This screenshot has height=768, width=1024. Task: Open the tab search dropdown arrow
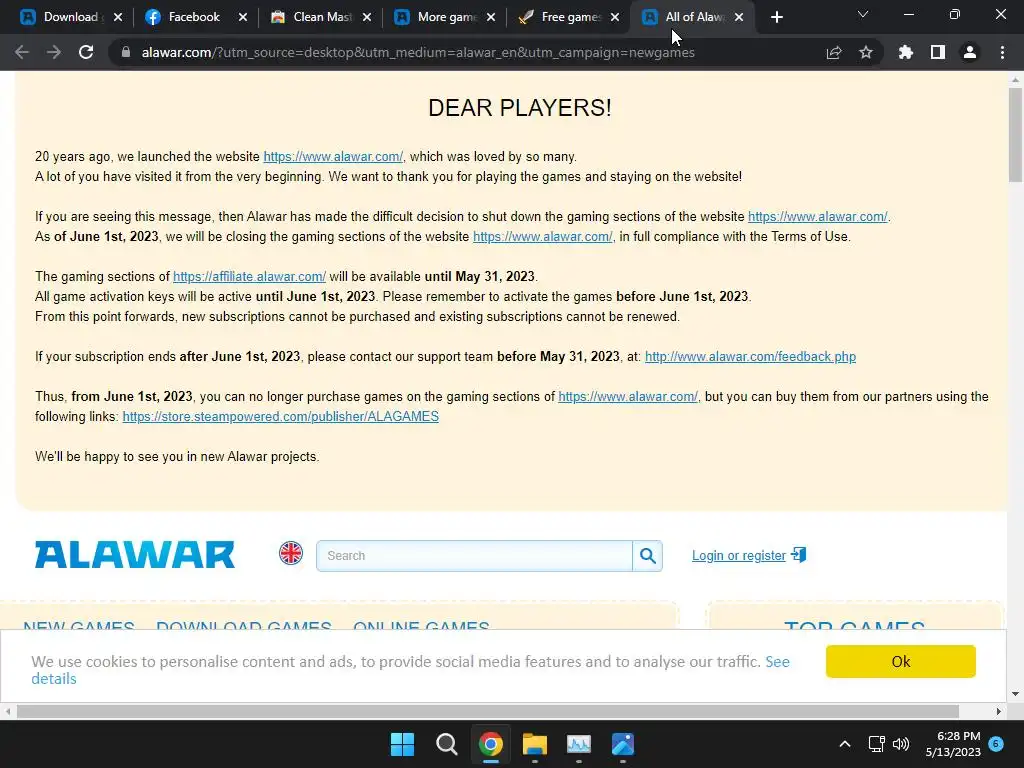863,14
